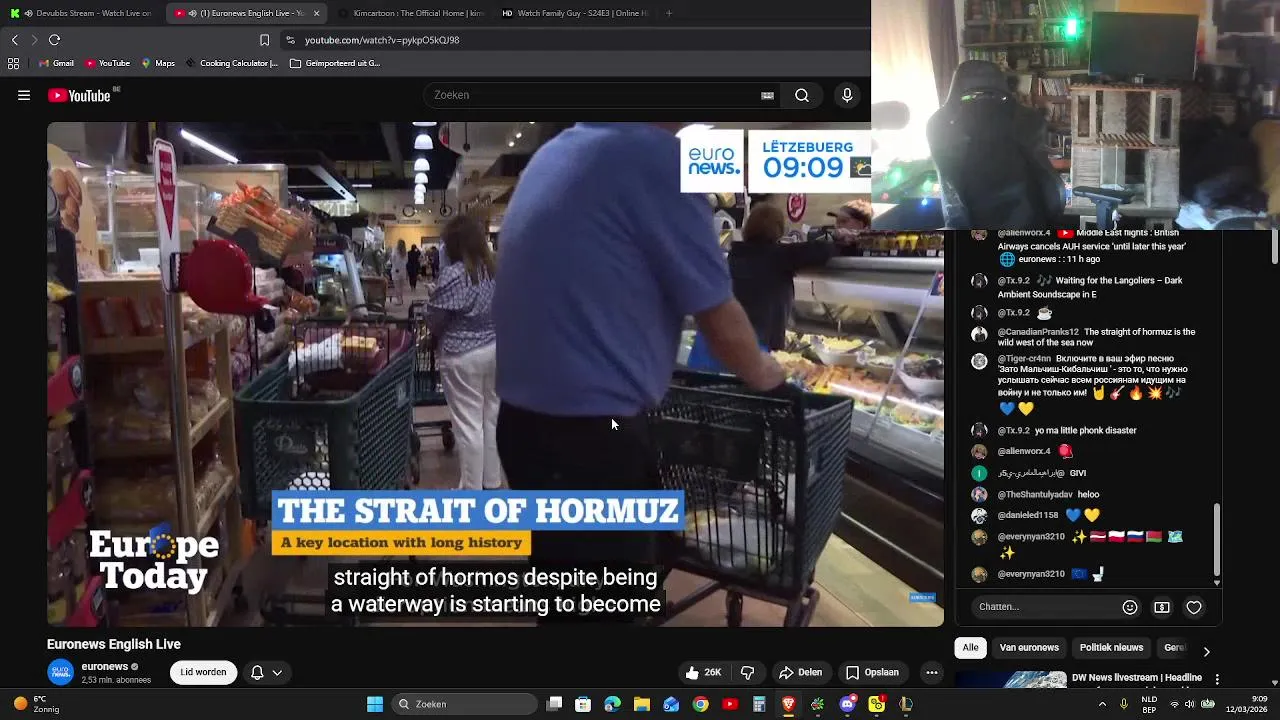The width and height of the screenshot is (1280, 720).
Task: Click the Windows taskbar Zoeken search box
Action: click(x=463, y=704)
